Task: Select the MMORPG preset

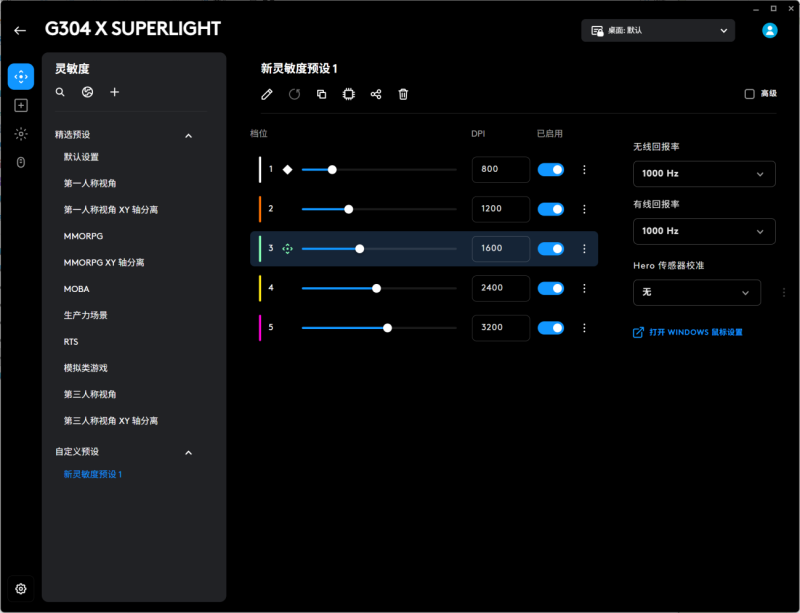Action: tap(83, 236)
